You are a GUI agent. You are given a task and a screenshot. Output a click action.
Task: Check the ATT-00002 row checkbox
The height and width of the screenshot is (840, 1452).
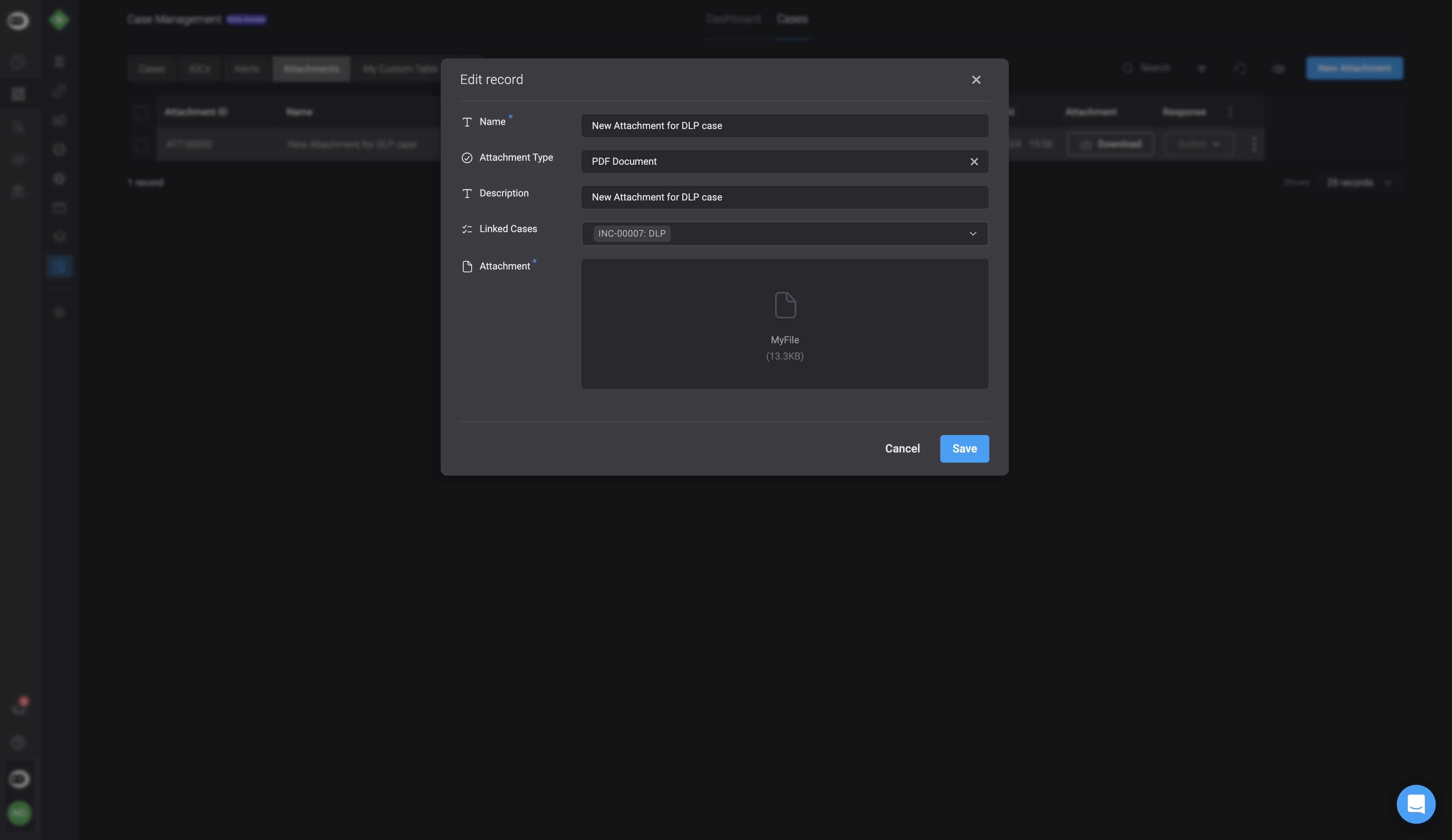[140, 144]
